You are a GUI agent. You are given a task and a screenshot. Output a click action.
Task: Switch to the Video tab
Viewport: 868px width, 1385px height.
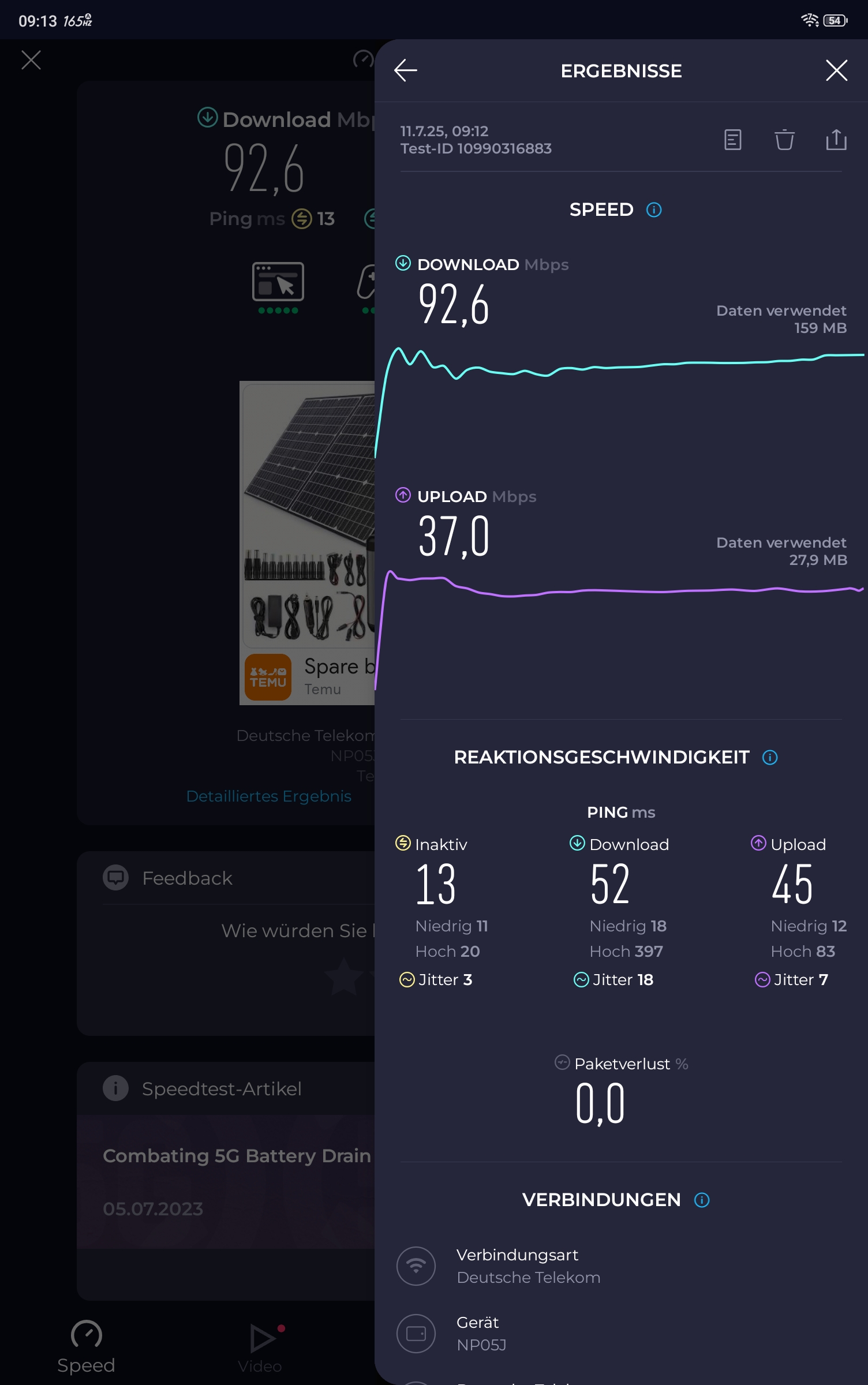pyautogui.click(x=260, y=1347)
